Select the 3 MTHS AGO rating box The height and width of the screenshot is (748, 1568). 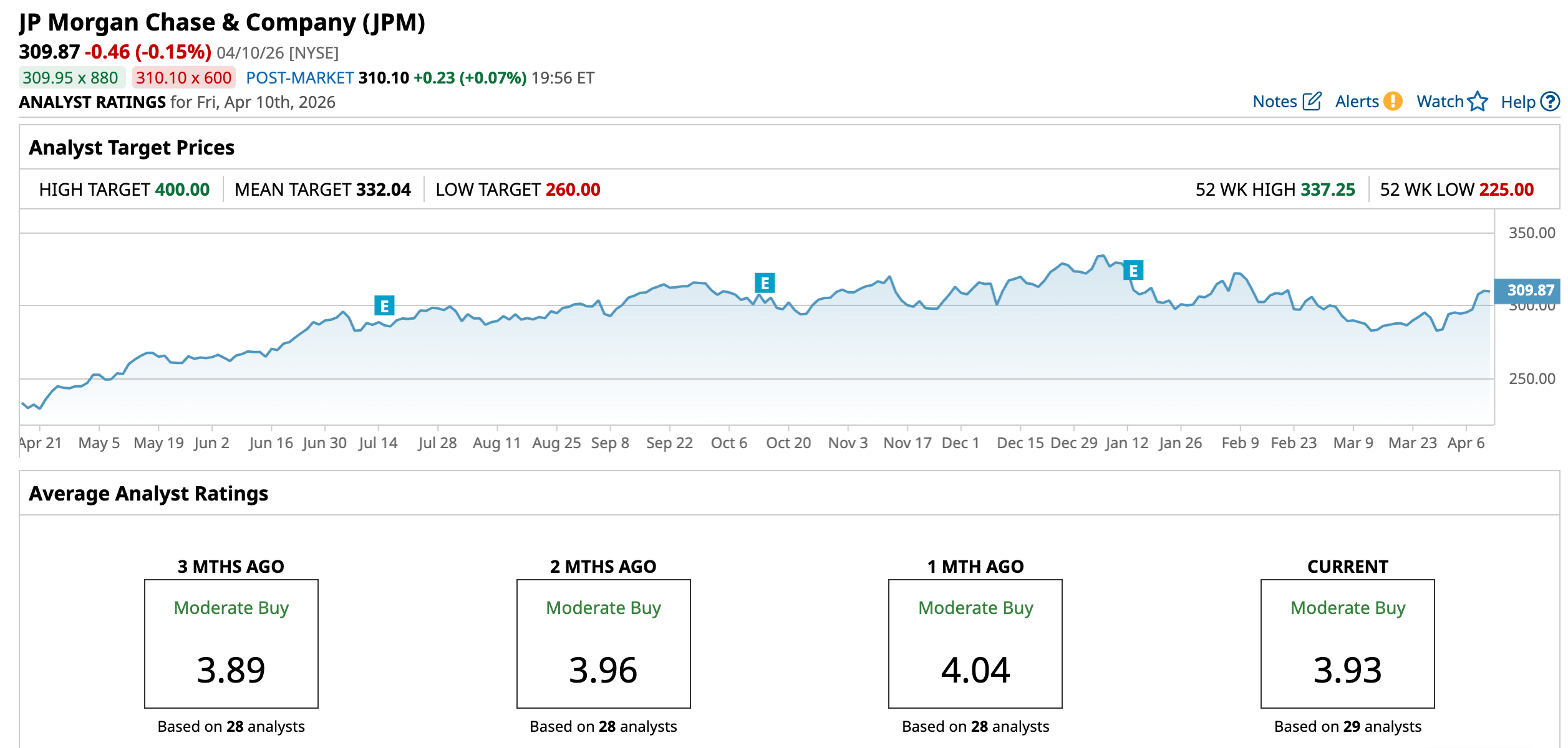pos(231,644)
